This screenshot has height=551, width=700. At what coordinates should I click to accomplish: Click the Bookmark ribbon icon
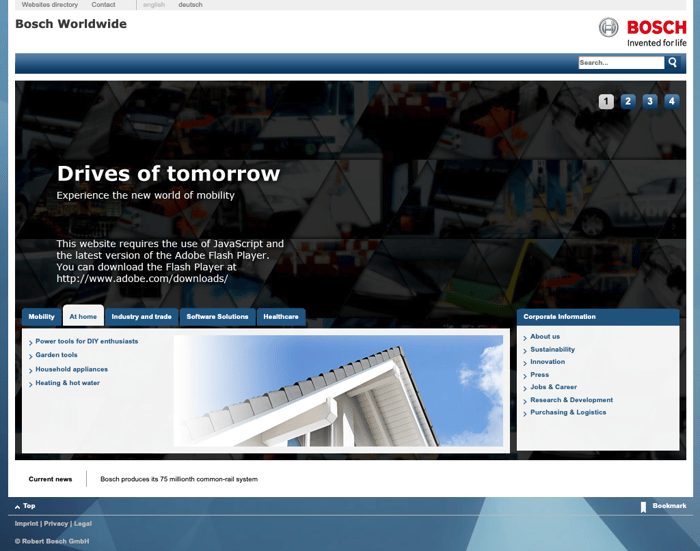[x=643, y=507]
